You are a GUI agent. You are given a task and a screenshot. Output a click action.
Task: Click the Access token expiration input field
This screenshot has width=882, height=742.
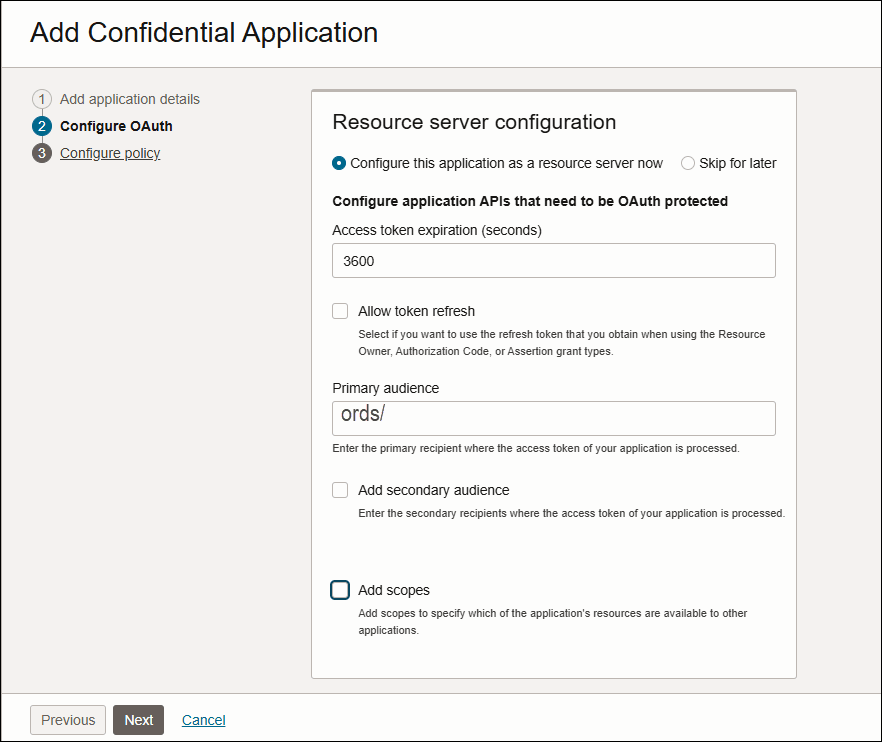coord(553,261)
